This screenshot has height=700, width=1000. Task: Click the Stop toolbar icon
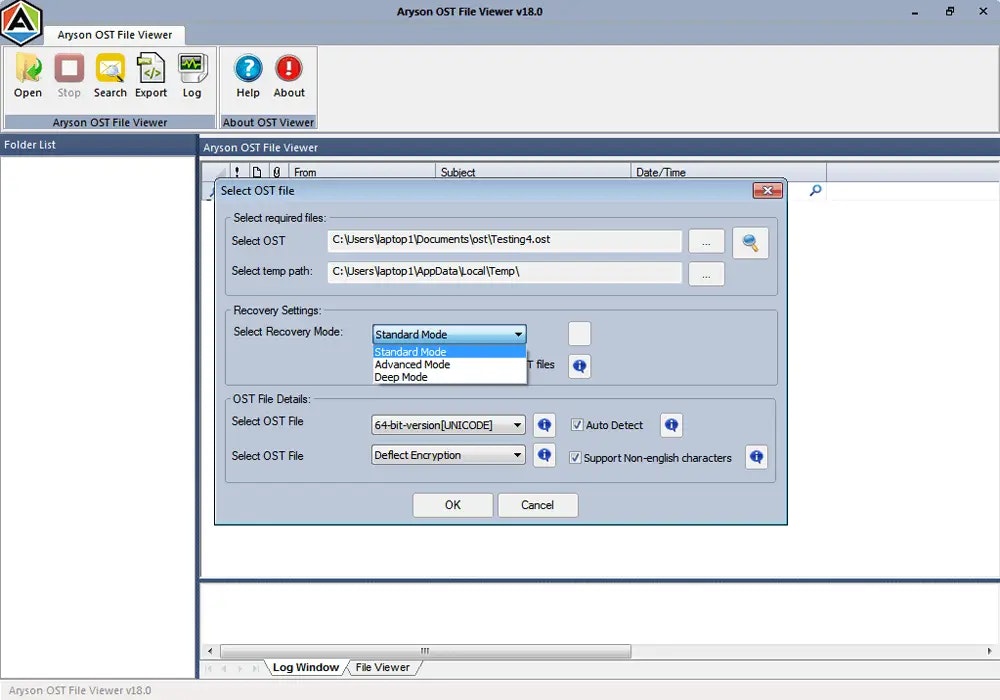(x=69, y=77)
